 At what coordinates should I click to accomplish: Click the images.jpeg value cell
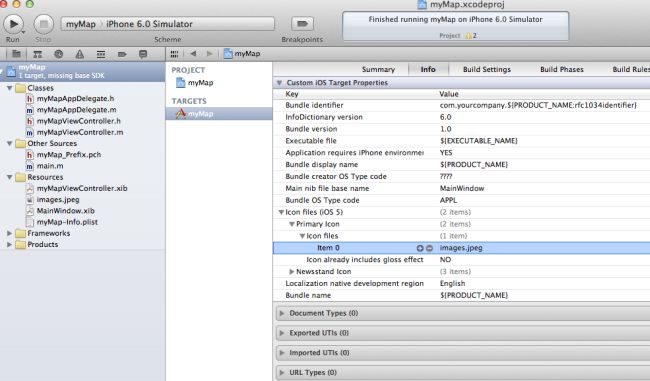click(x=461, y=248)
